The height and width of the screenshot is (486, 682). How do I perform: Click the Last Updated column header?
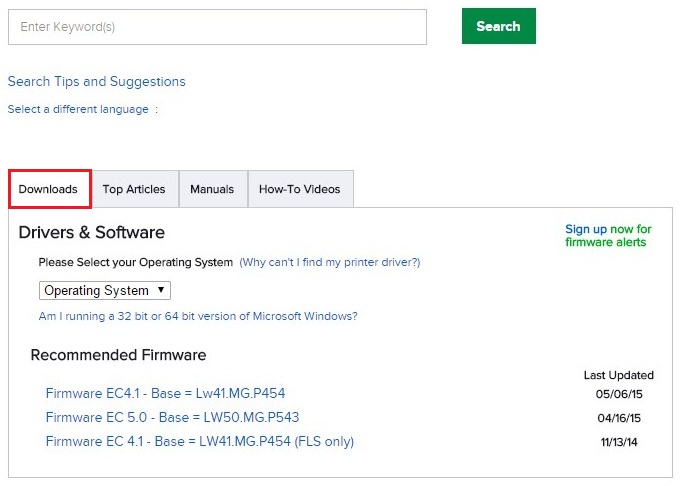coord(618,375)
